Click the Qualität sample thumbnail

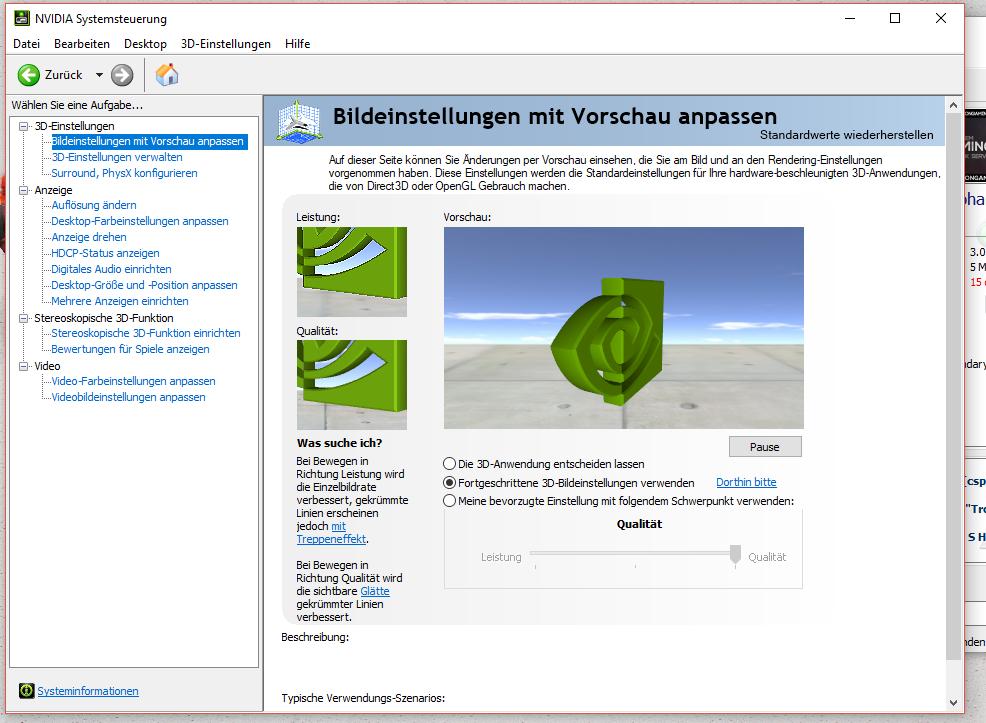tap(352, 385)
